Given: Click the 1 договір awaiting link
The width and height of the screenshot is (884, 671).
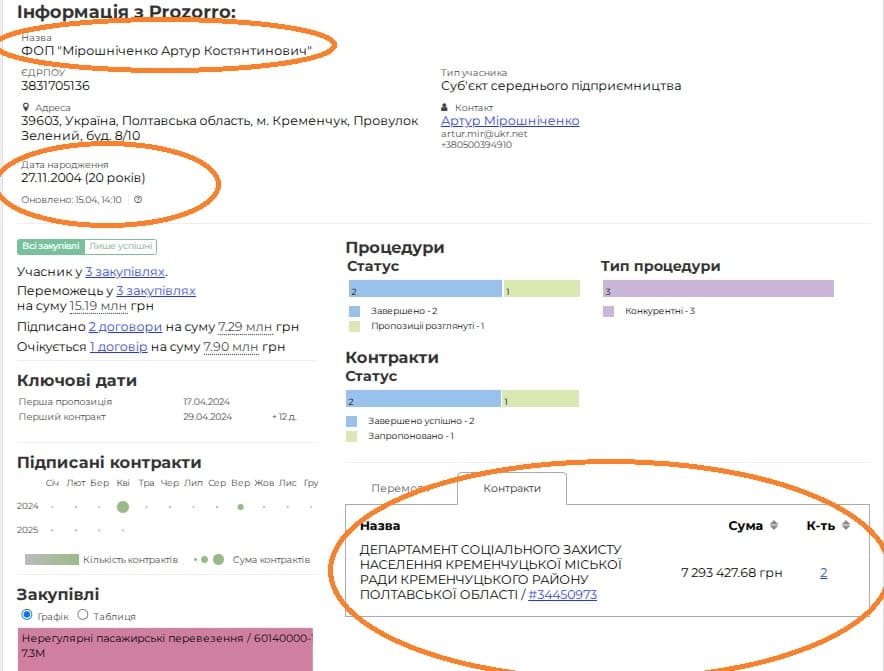Looking at the screenshot, I should tap(118, 347).
